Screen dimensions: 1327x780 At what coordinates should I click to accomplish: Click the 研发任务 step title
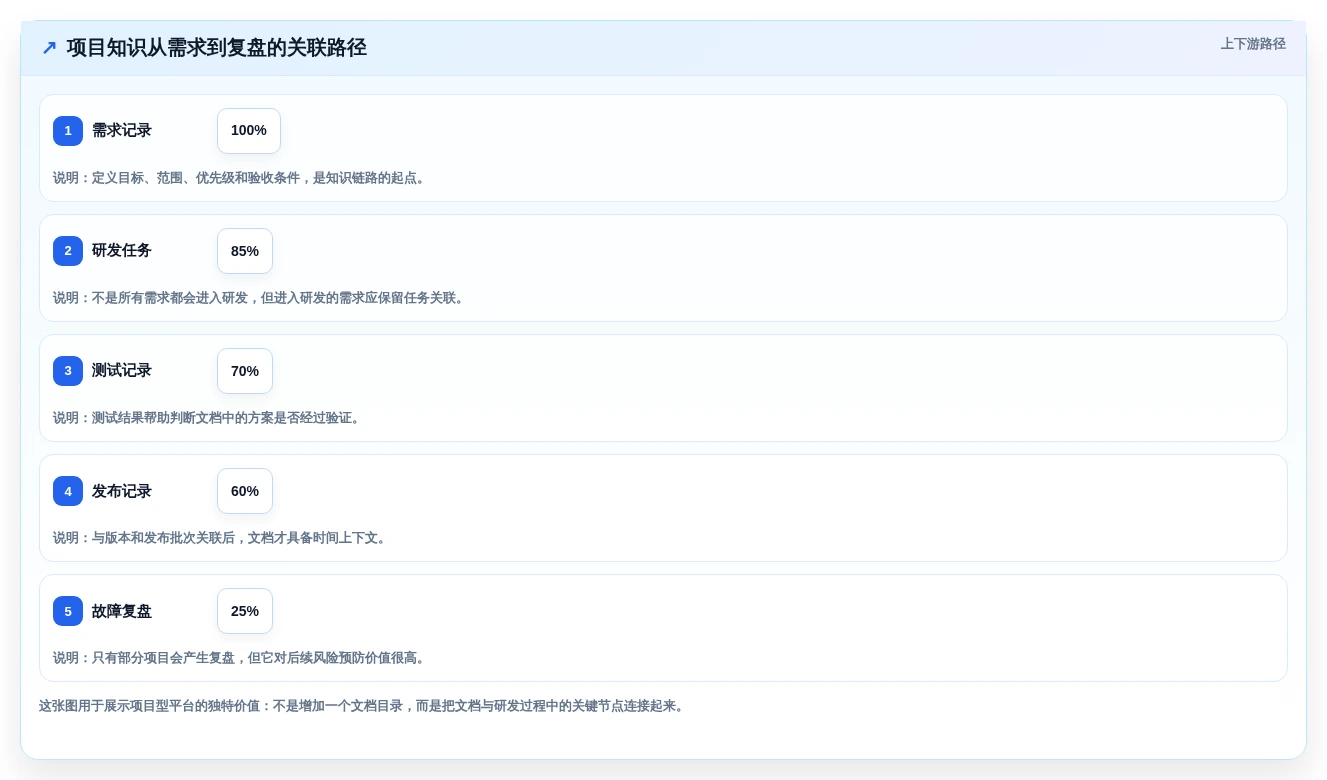click(122, 251)
